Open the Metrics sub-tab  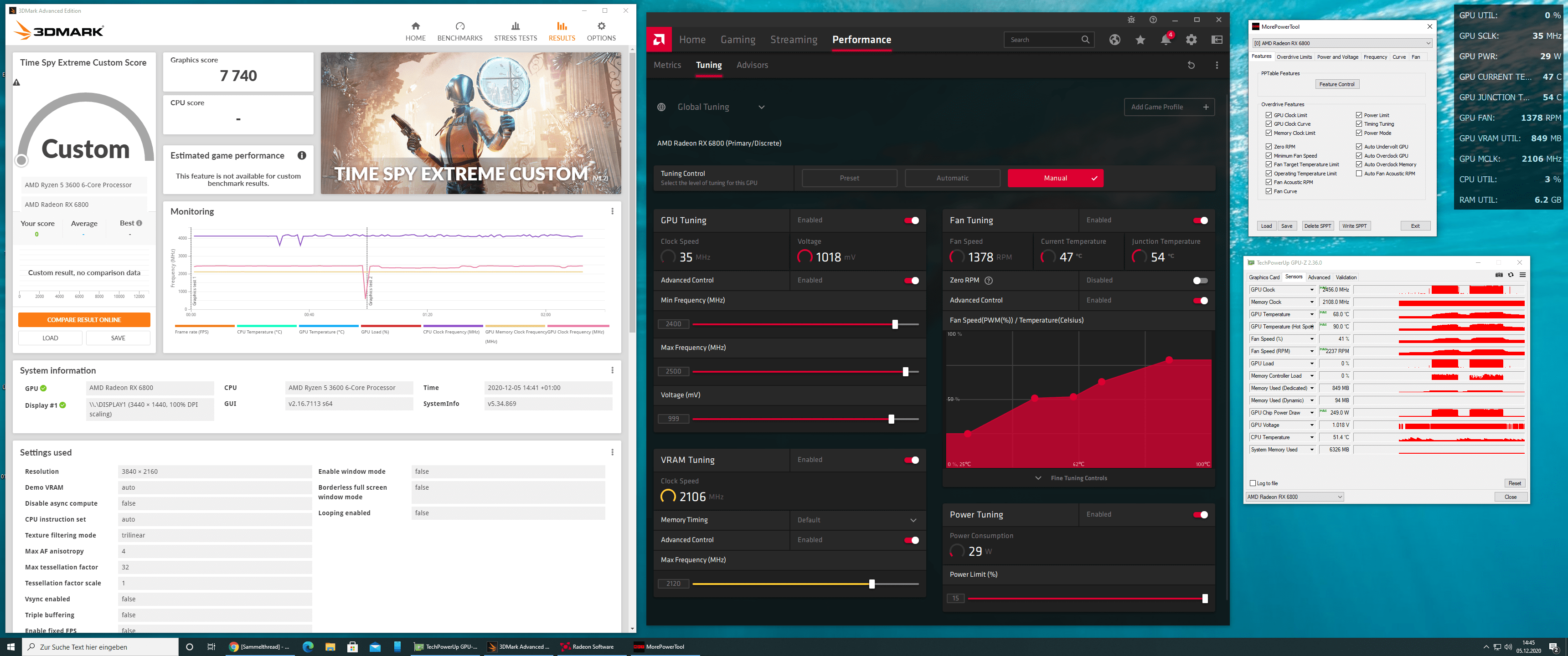tap(667, 65)
